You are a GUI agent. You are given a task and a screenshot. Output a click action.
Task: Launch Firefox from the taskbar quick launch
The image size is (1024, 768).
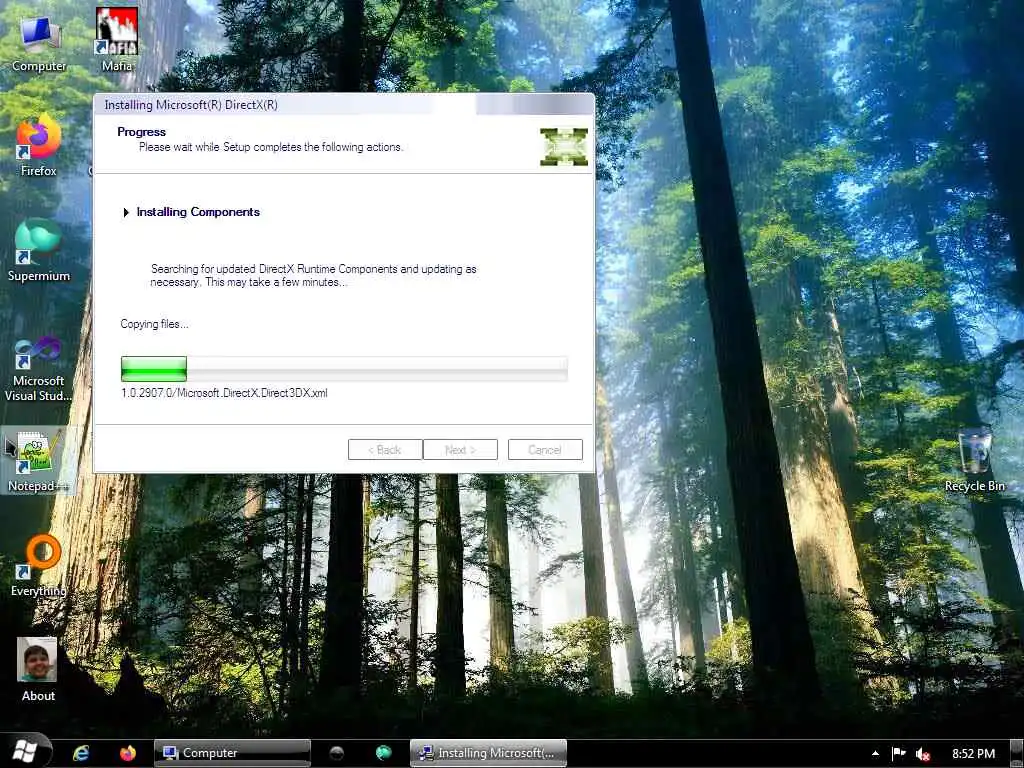[x=128, y=753]
